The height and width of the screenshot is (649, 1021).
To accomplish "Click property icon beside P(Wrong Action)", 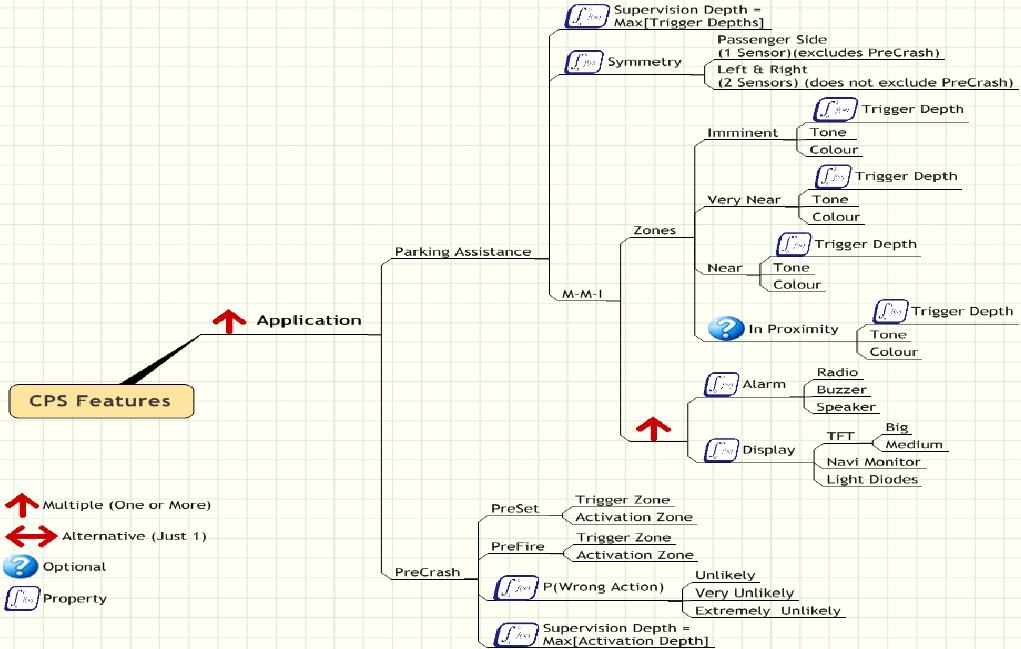I will (x=516, y=588).
